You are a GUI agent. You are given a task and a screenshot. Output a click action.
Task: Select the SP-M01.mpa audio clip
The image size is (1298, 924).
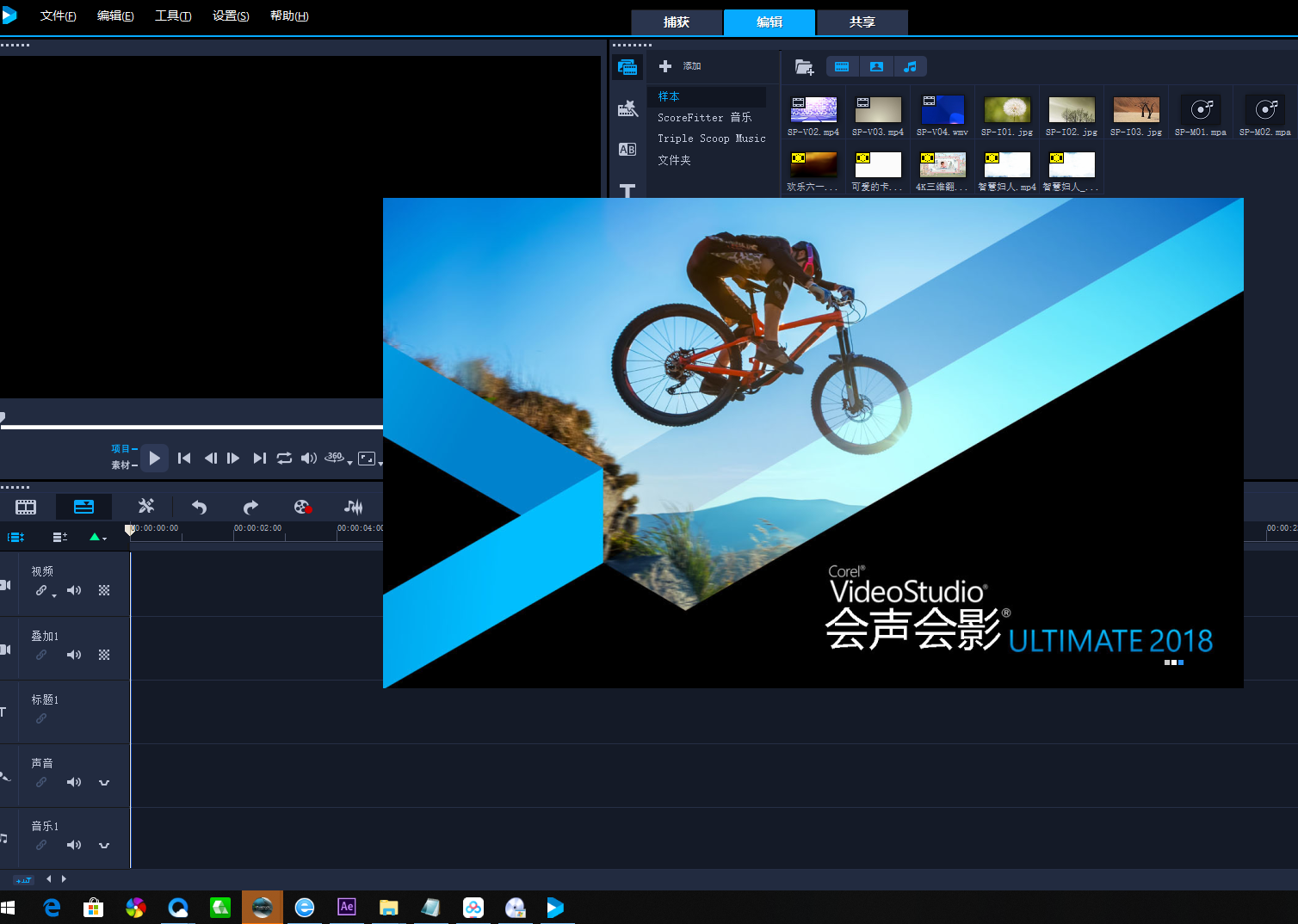click(x=1201, y=110)
